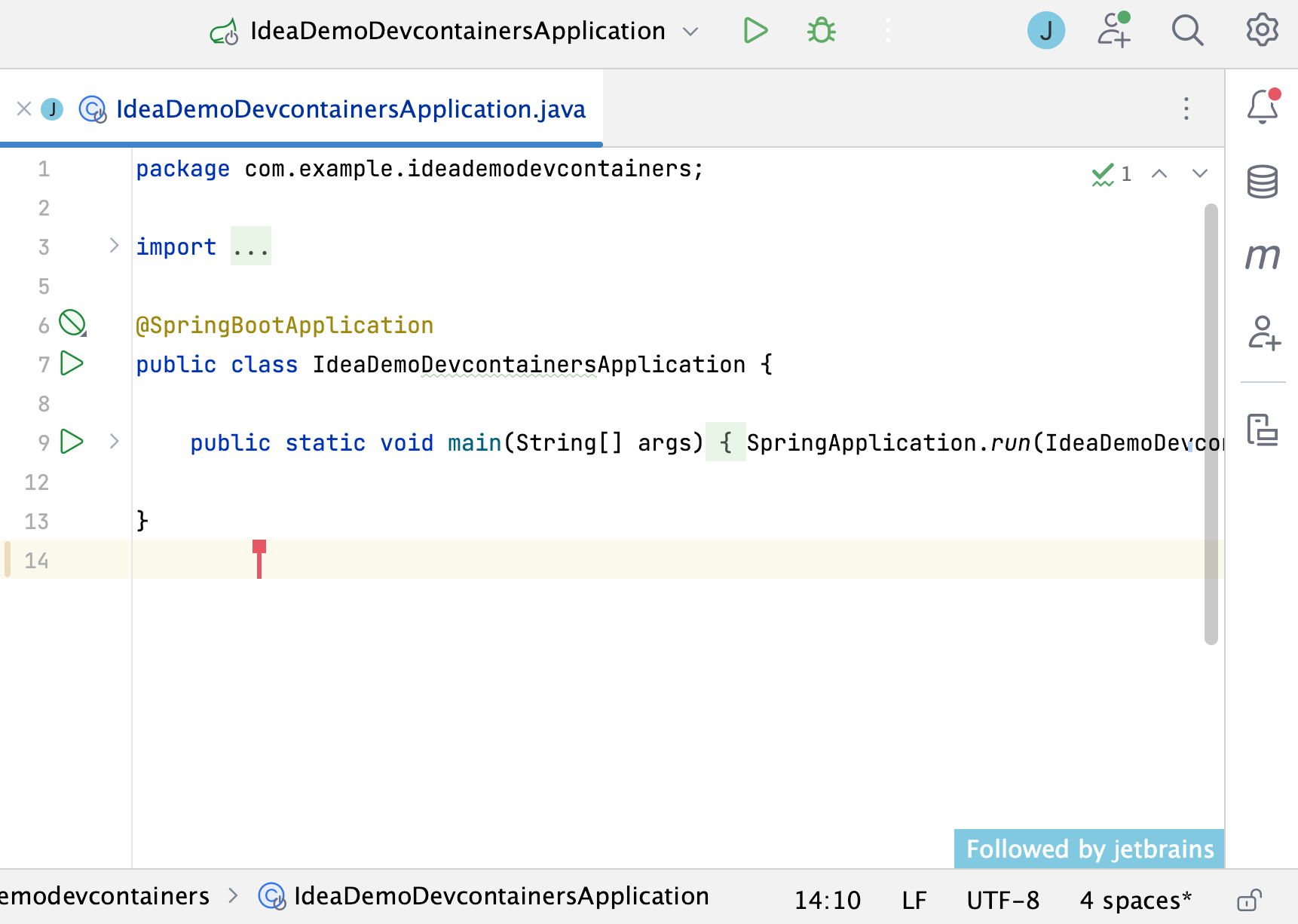Open the Maven tool window
1298x924 pixels.
coord(1263,256)
